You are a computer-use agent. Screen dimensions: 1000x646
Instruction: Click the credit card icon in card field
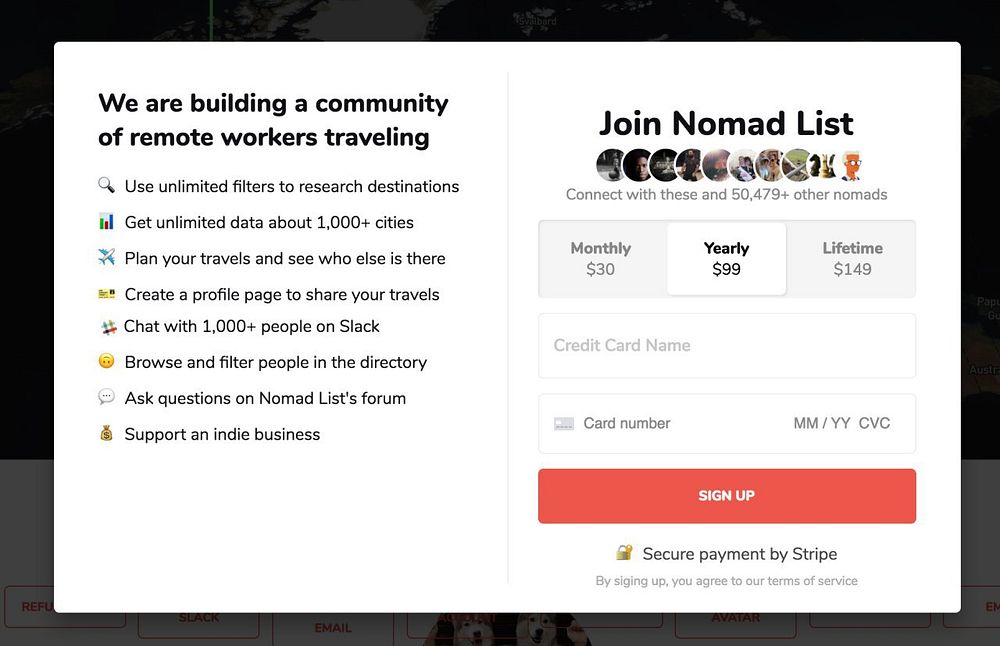(564, 424)
